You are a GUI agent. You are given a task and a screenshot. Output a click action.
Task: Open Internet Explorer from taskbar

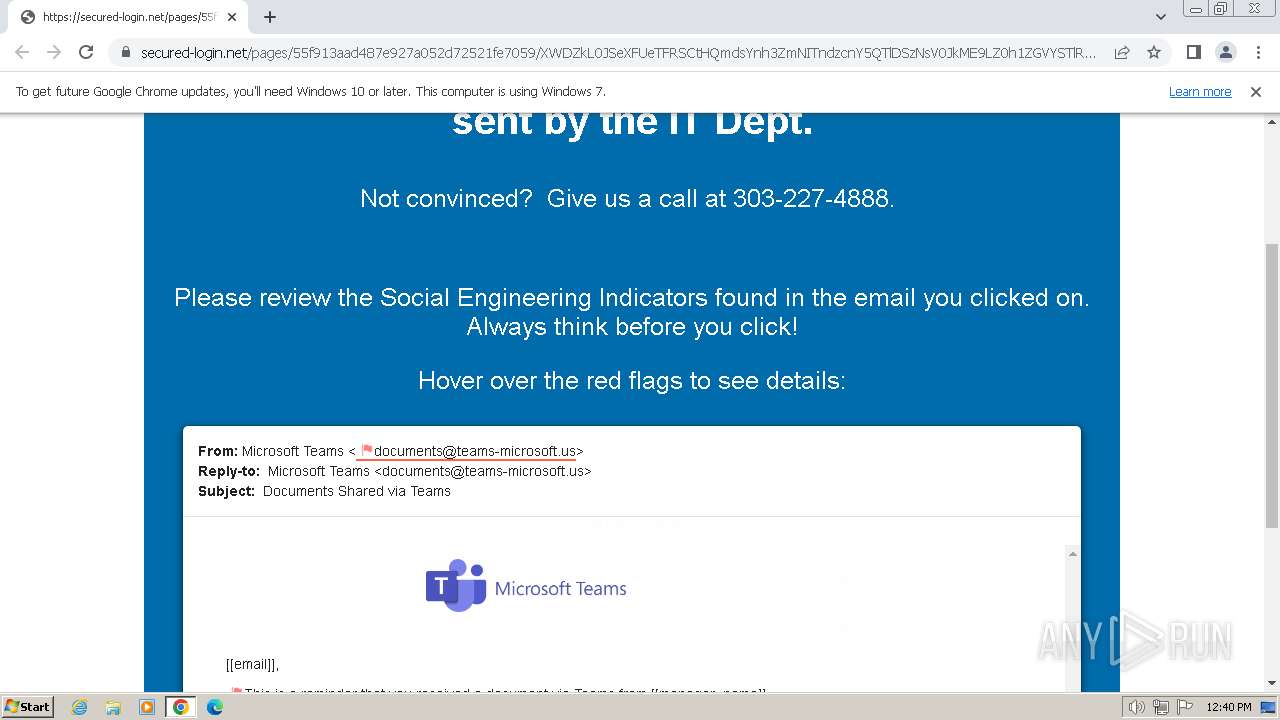click(80, 707)
